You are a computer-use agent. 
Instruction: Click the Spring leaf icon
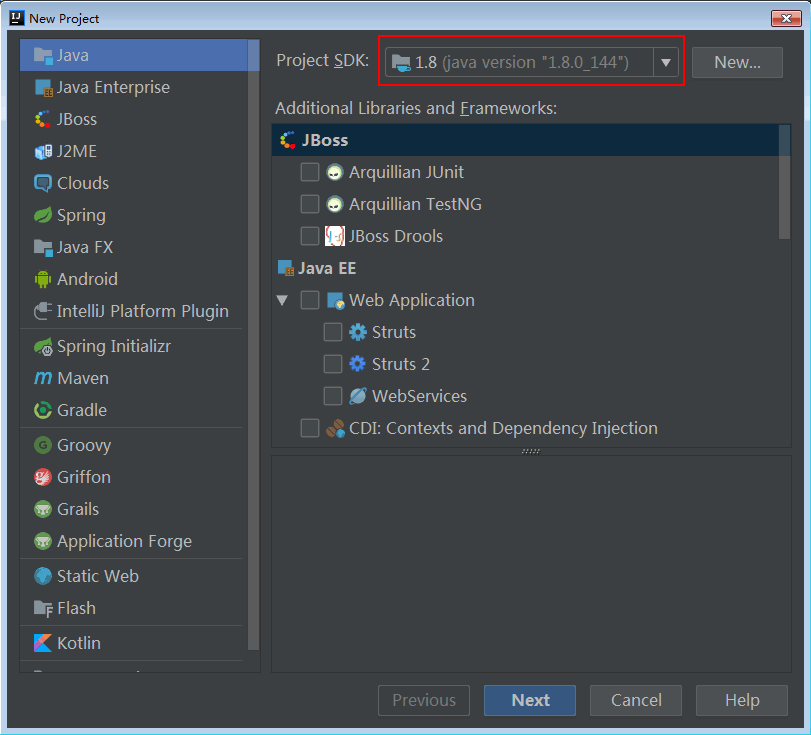click(43, 215)
